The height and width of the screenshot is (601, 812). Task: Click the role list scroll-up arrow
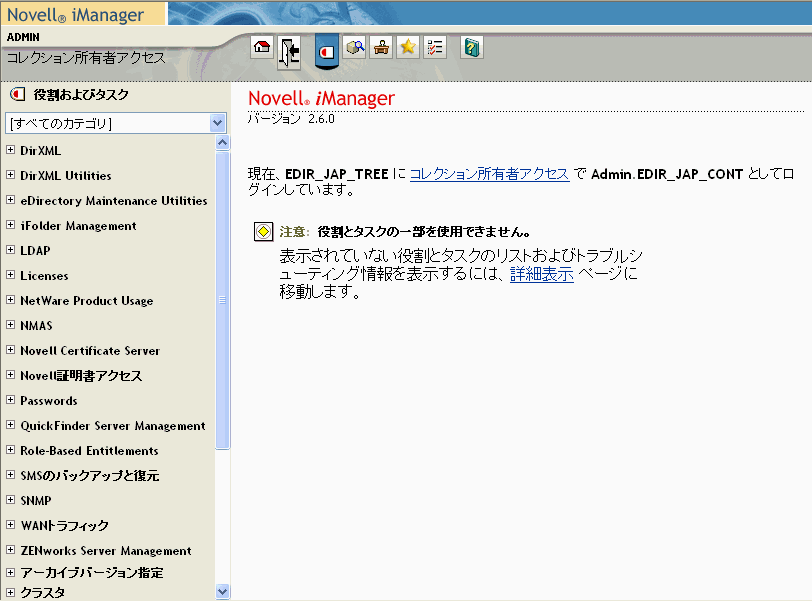[223, 142]
